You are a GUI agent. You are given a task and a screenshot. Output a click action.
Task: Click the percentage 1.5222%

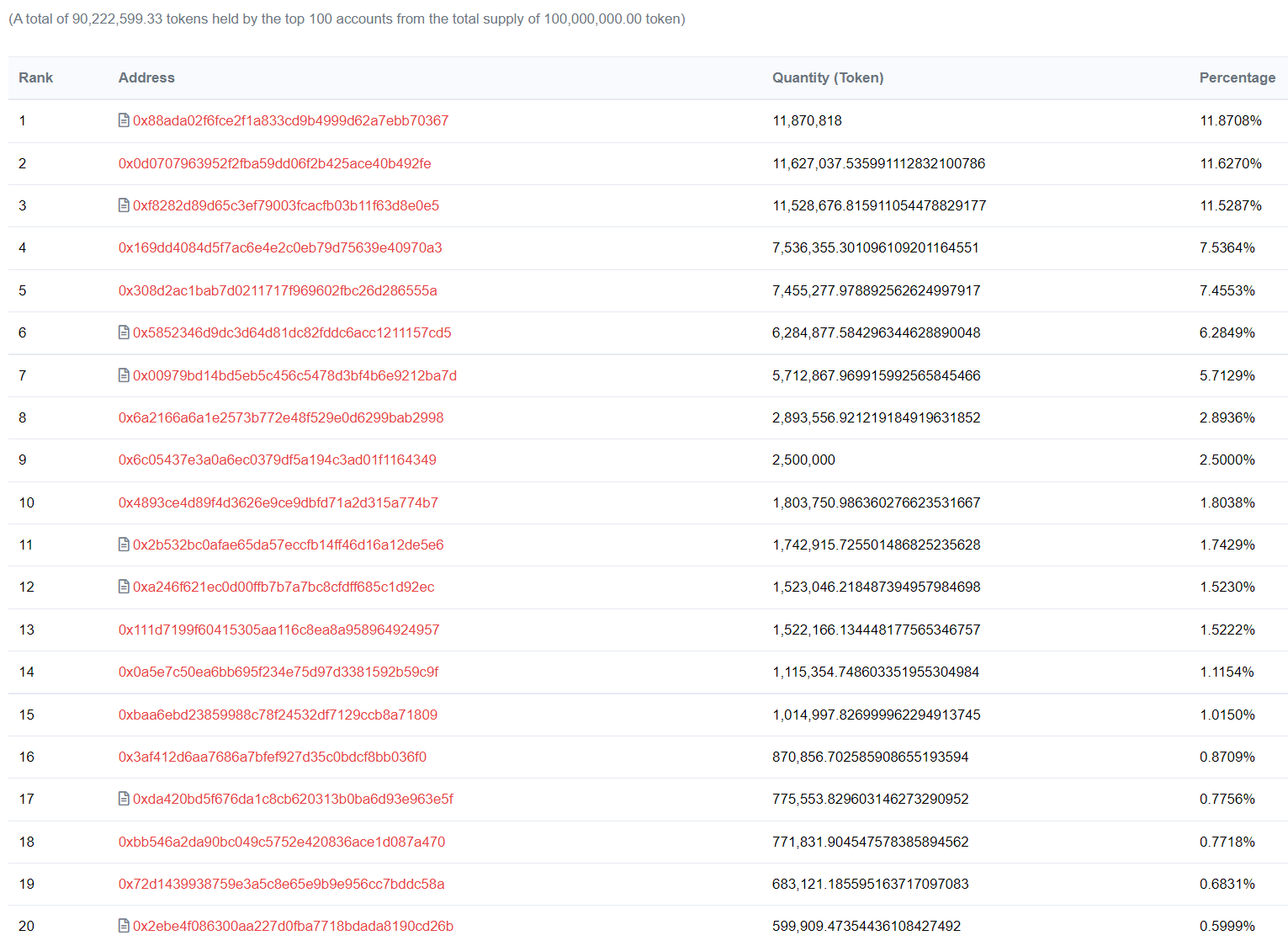coord(1227,630)
